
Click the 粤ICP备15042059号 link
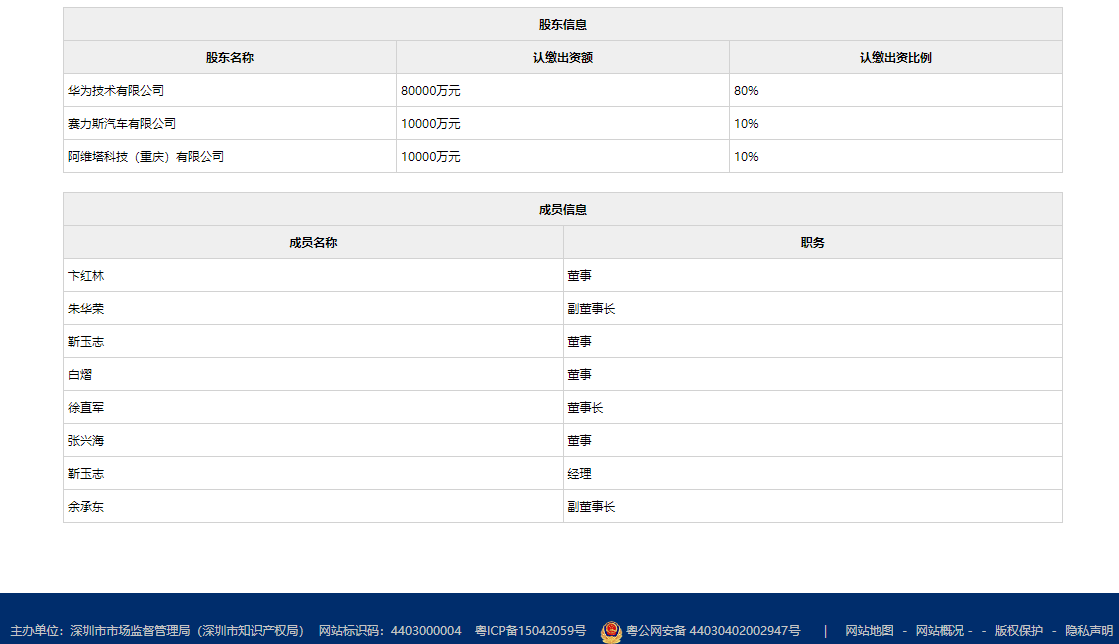click(530, 631)
